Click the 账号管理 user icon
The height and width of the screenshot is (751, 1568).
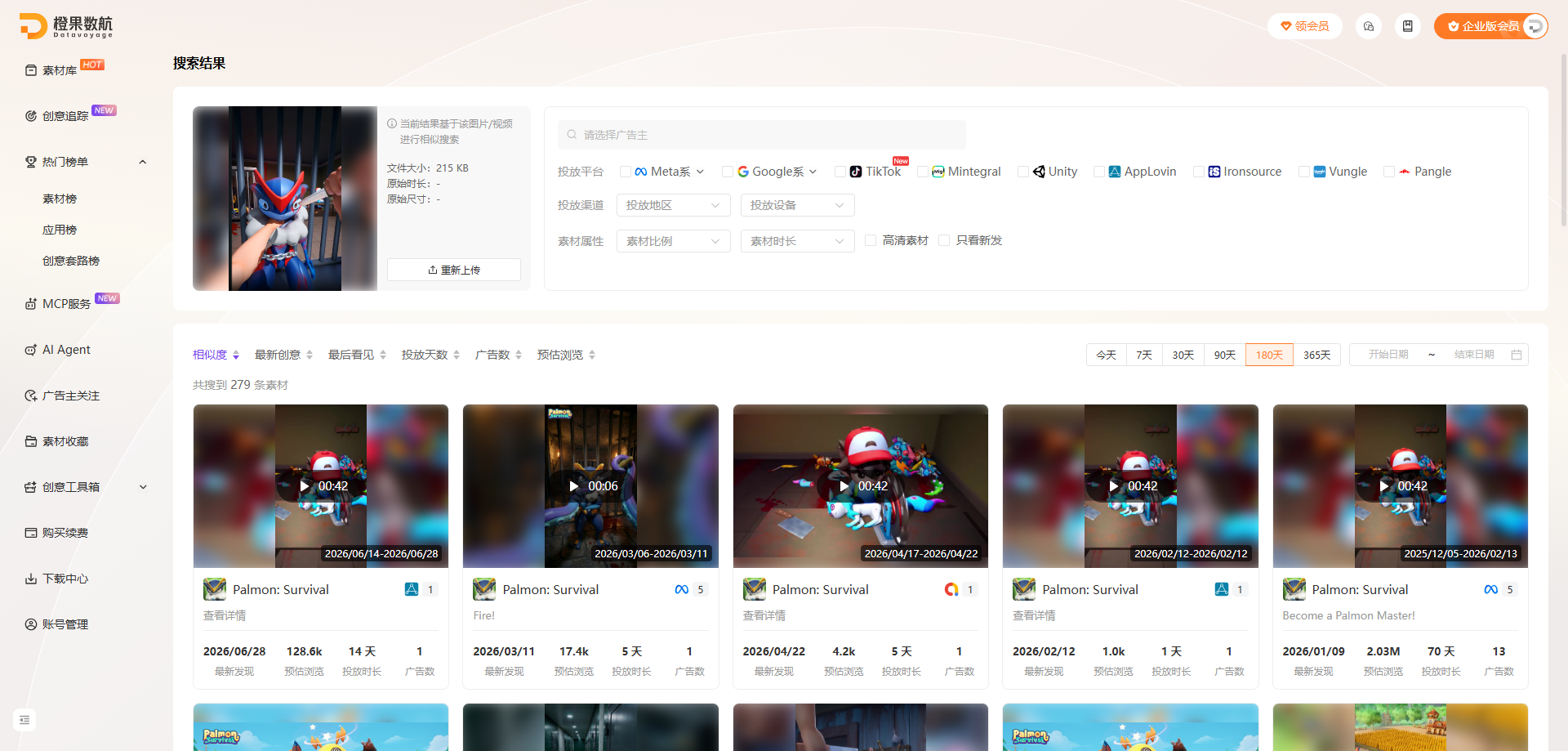point(30,624)
